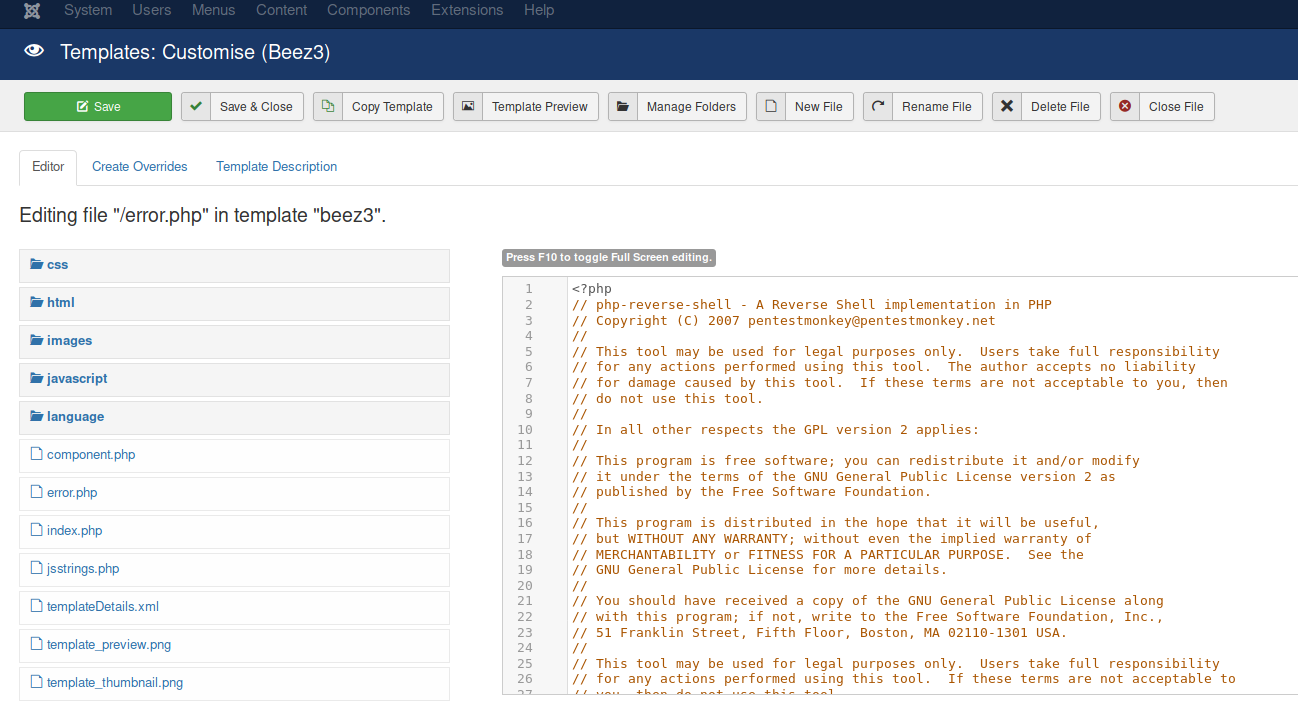The image size is (1298, 713).
Task: Open the images folder in tree
Action: (69, 341)
